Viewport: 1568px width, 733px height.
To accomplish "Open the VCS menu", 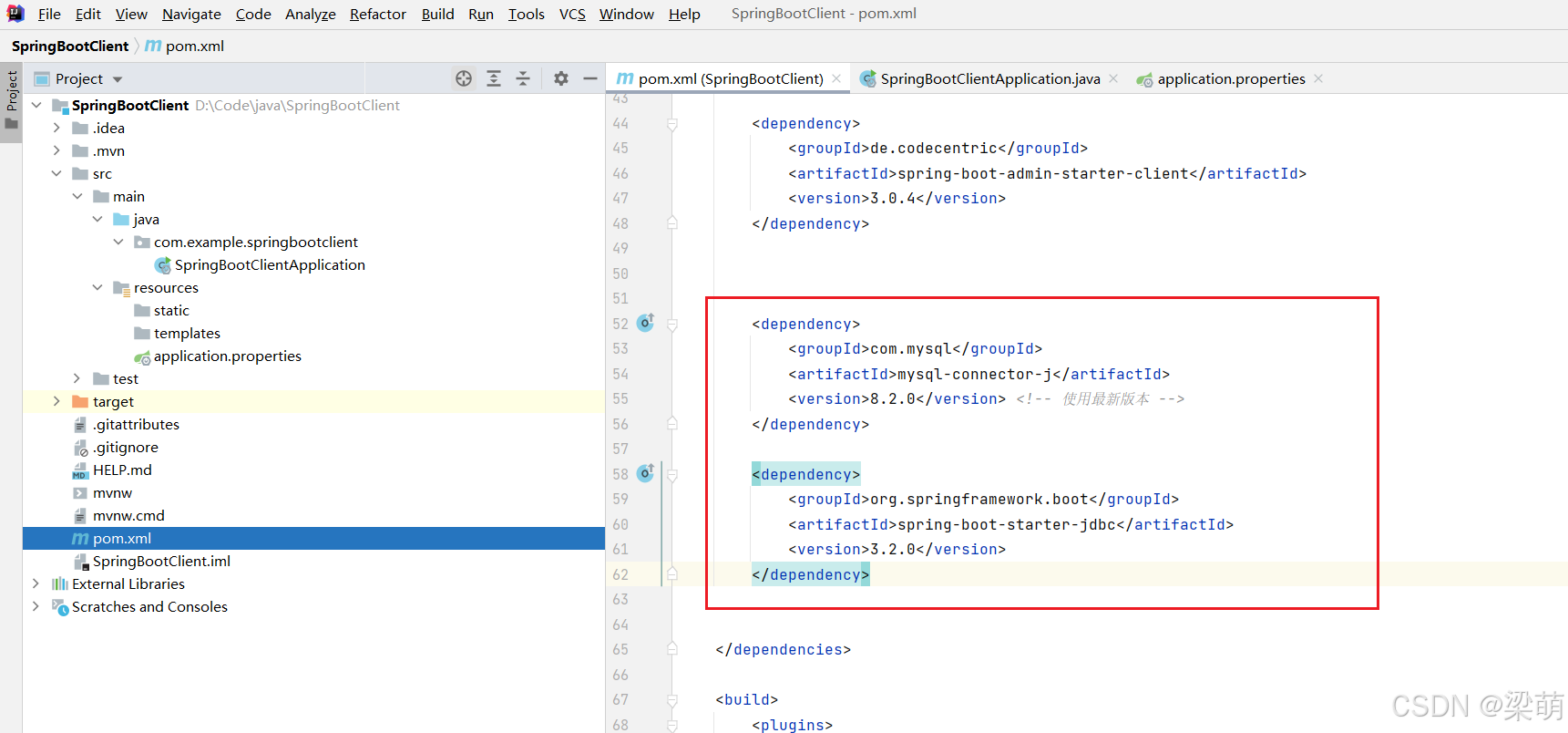I will click(572, 15).
